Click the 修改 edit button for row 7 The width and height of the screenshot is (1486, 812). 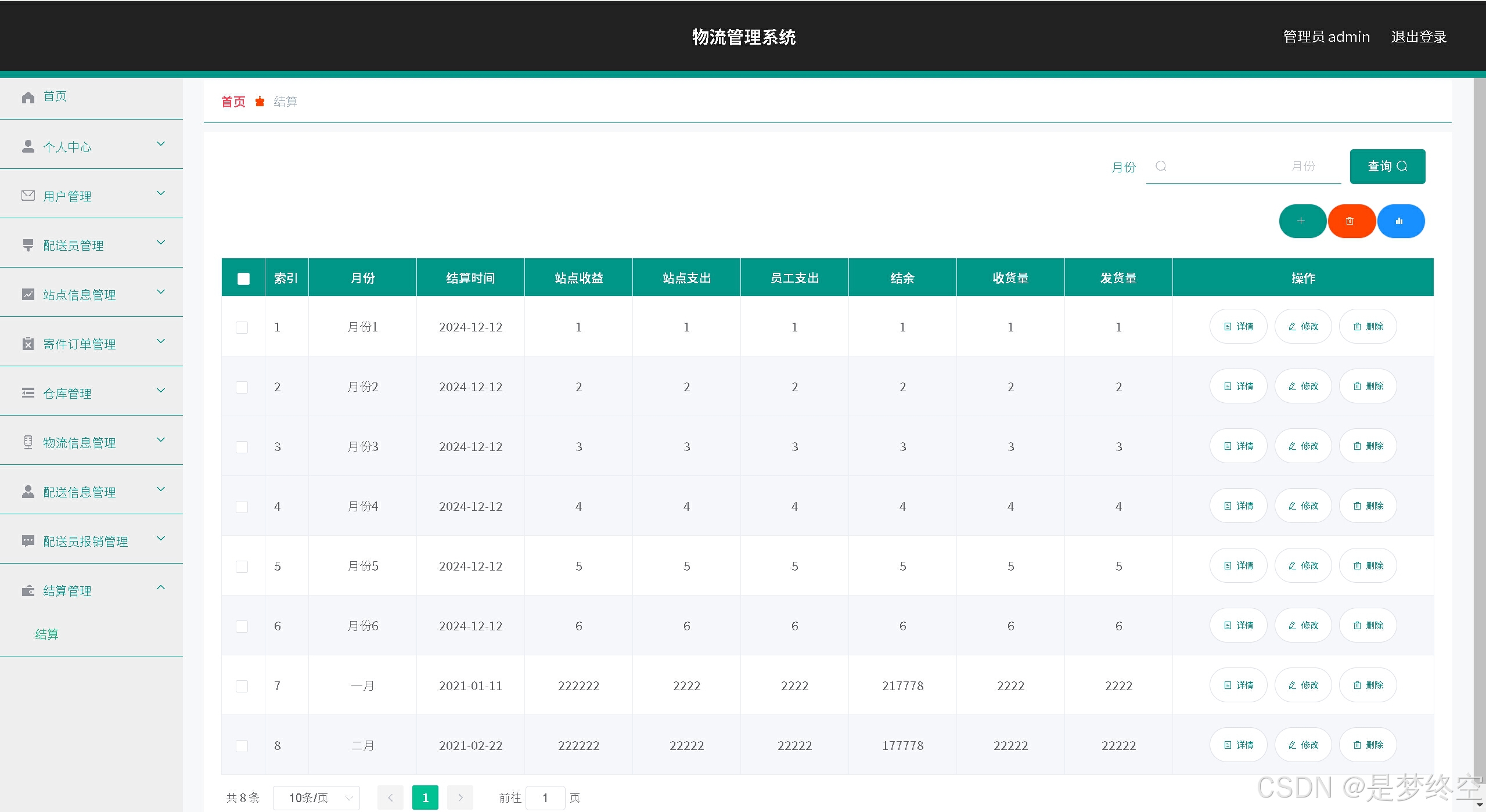pos(1303,685)
